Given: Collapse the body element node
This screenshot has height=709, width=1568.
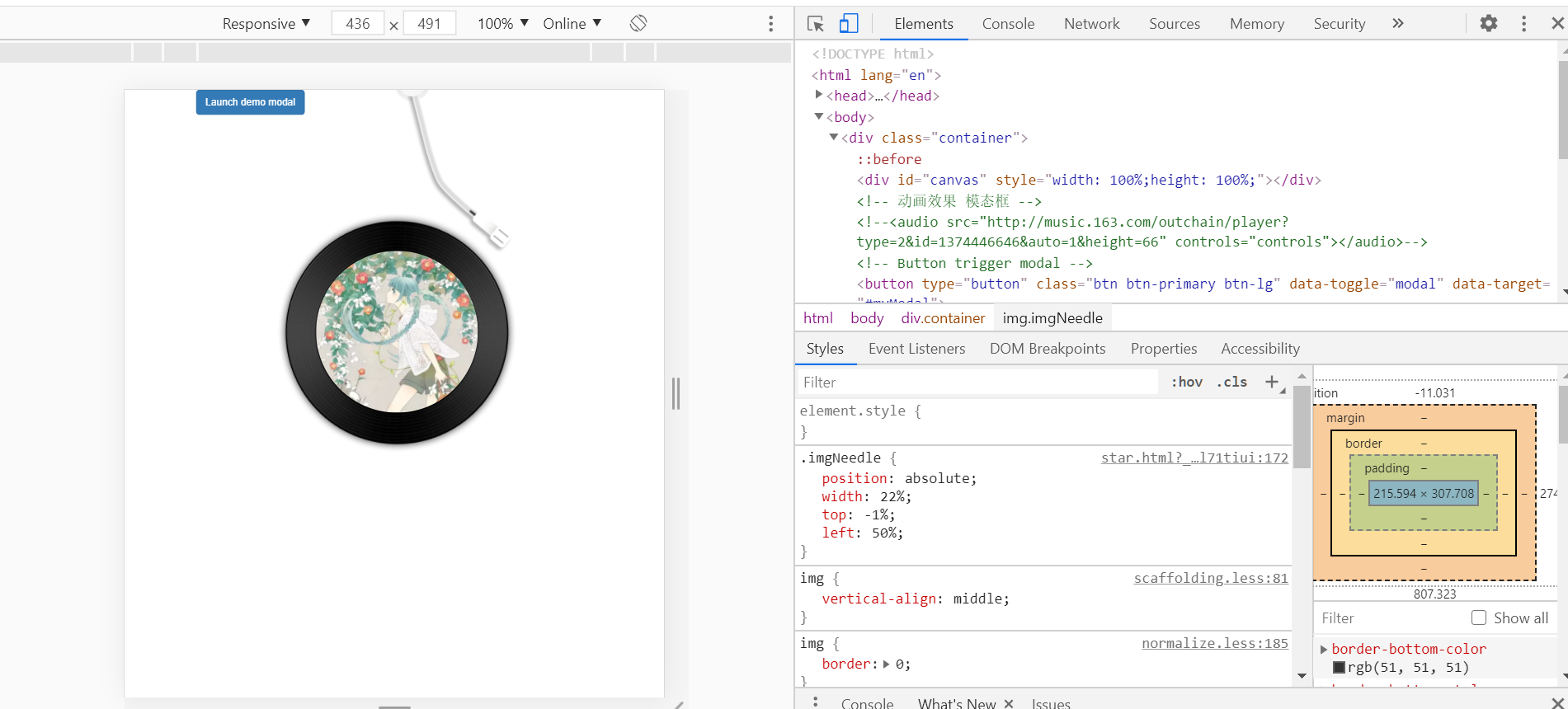Looking at the screenshot, I should (x=818, y=116).
